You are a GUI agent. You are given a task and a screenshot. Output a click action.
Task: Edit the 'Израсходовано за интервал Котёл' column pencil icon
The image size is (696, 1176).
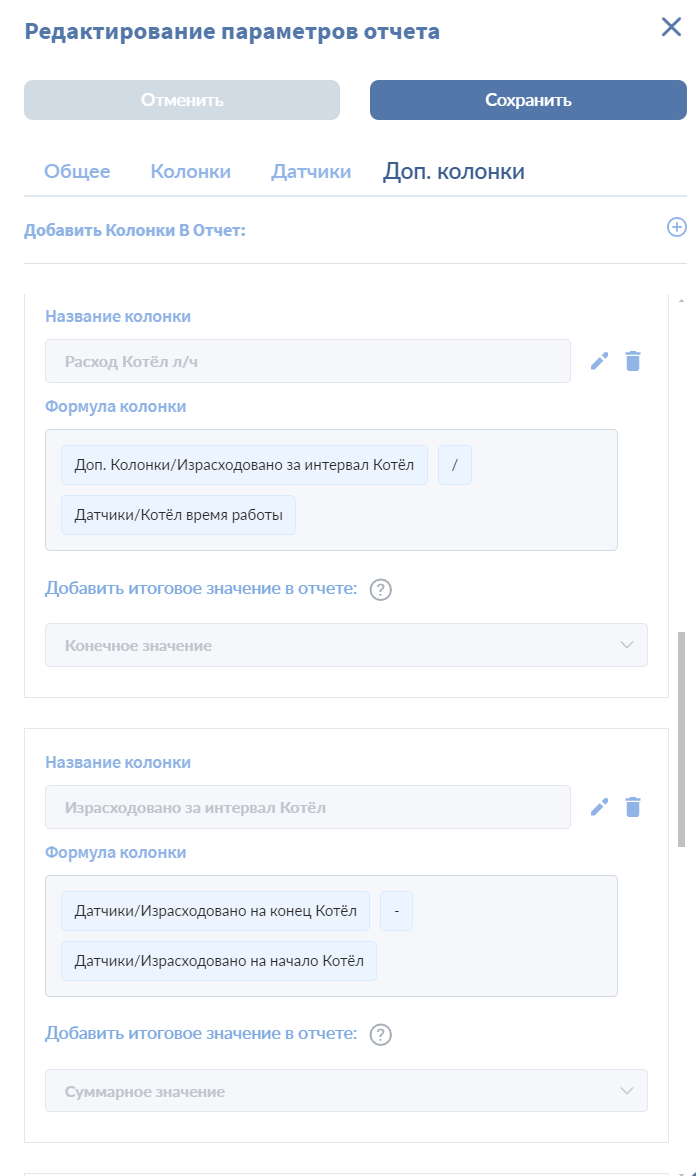click(599, 807)
